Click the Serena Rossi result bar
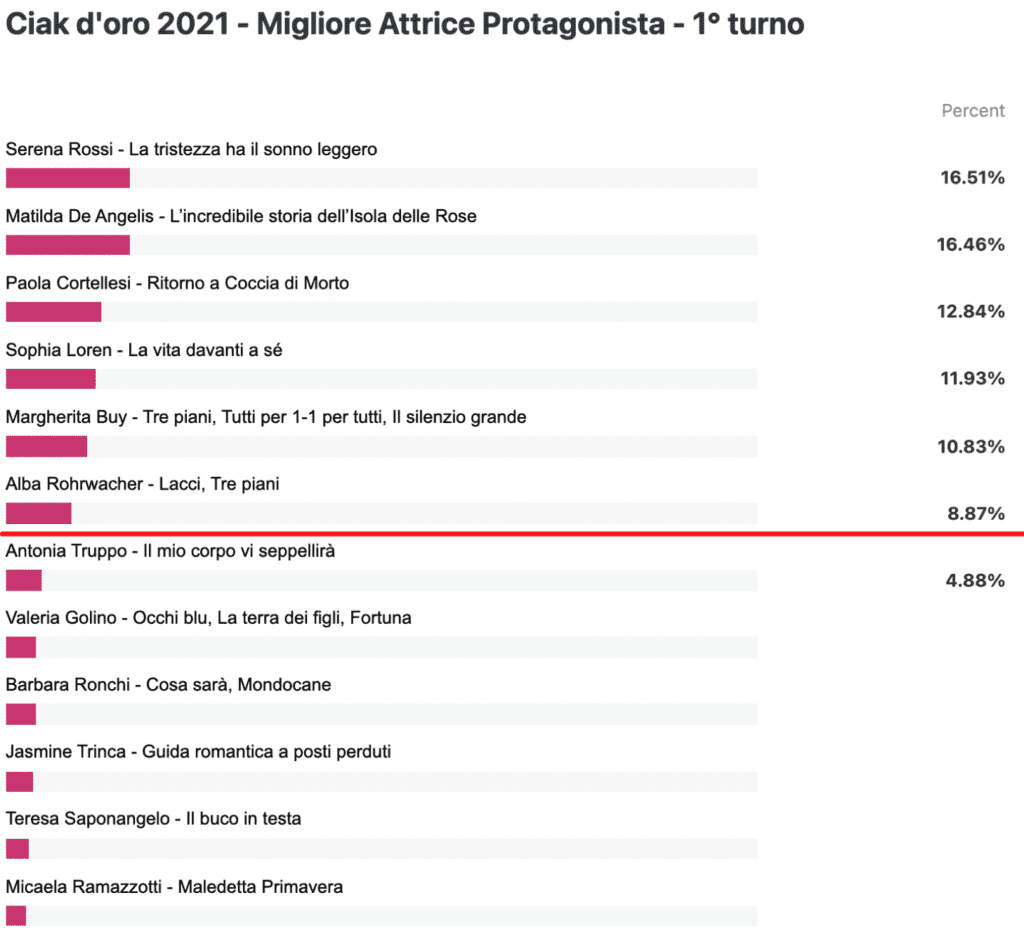 381,178
